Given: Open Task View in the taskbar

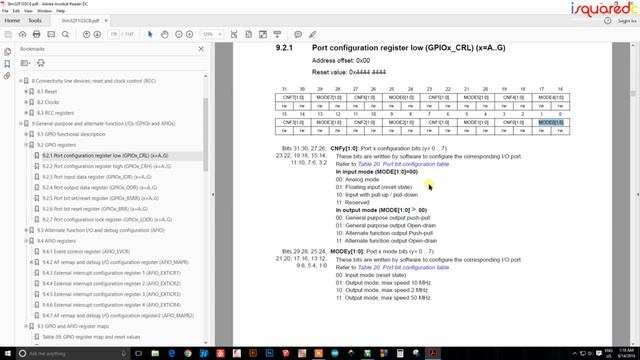Looking at the screenshot, I should click(138, 353).
